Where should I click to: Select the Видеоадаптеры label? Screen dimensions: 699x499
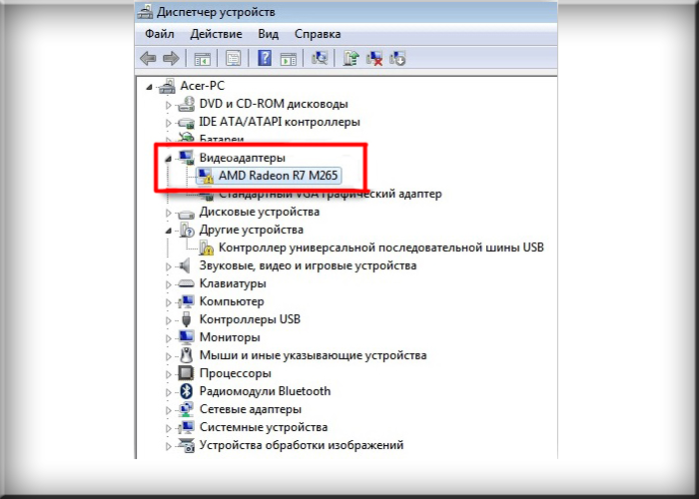(242, 157)
